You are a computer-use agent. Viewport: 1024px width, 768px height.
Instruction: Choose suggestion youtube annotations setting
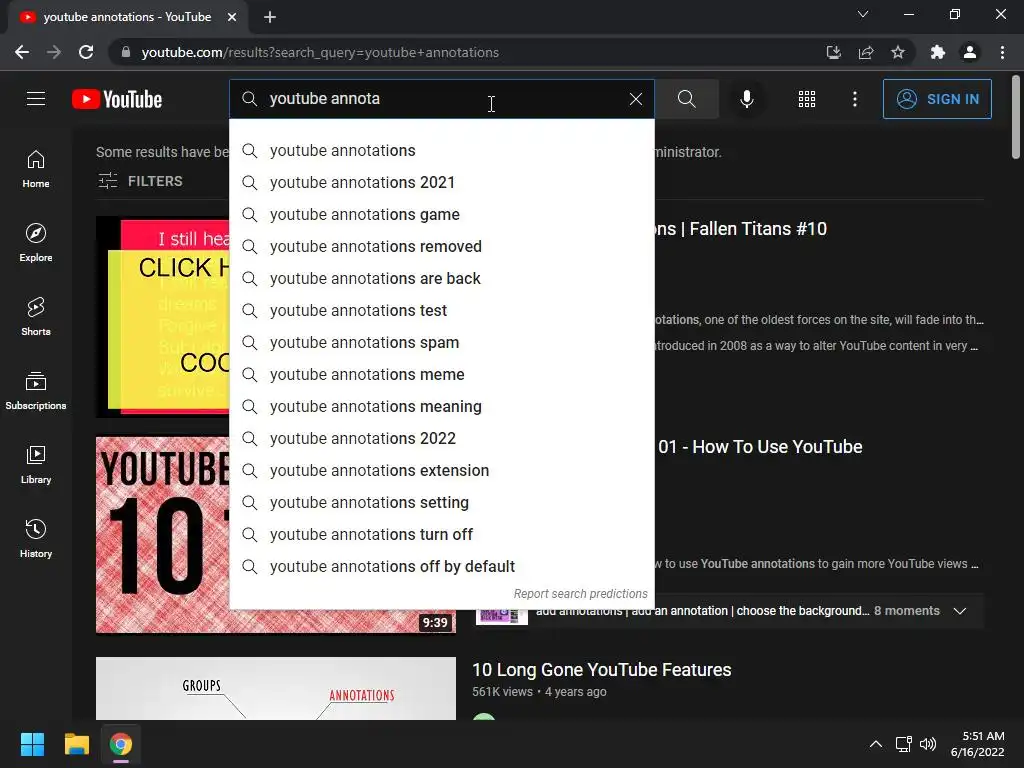pos(441,502)
